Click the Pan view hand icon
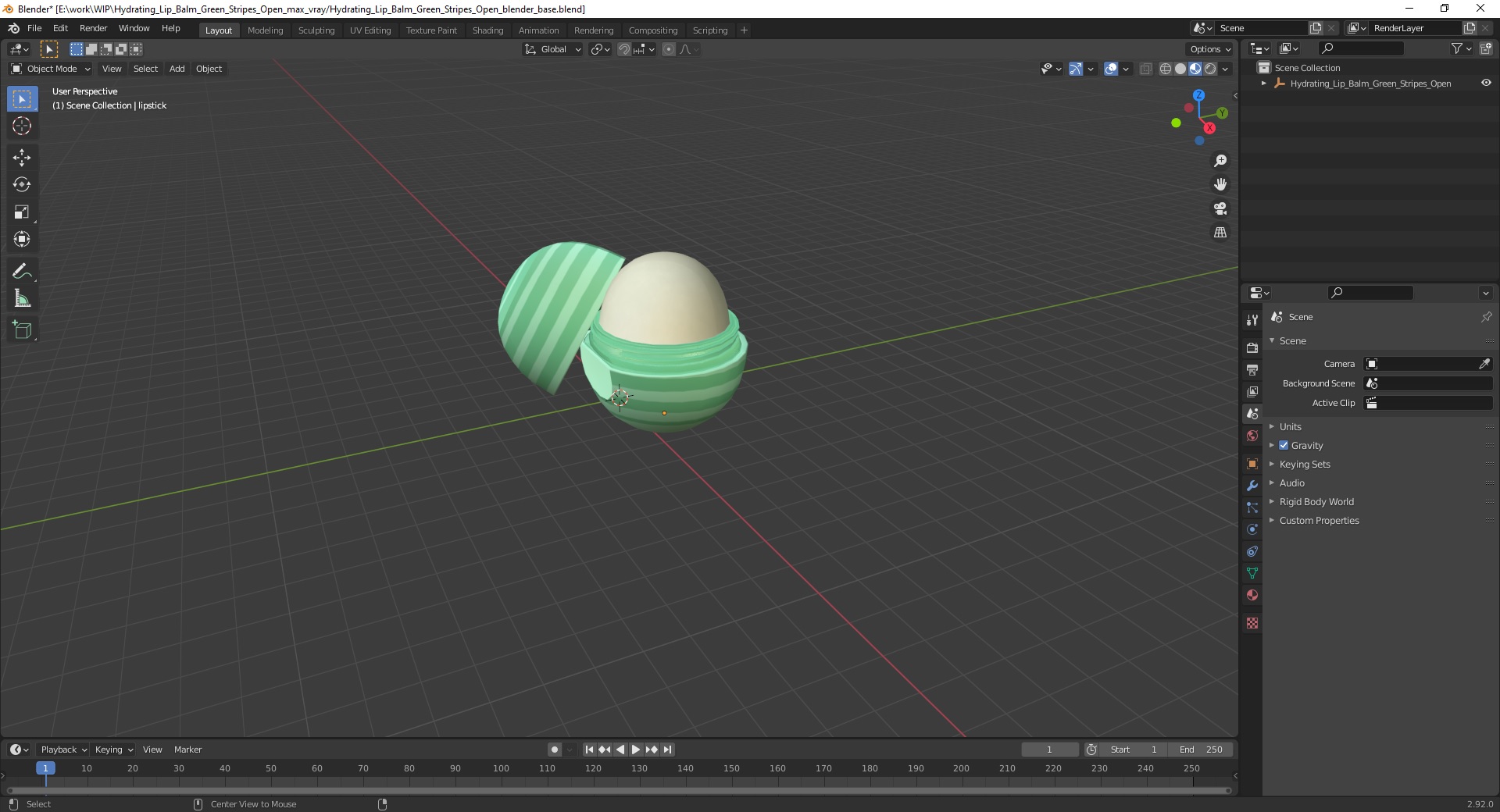Image resolution: width=1500 pixels, height=812 pixels. pos(1220,184)
